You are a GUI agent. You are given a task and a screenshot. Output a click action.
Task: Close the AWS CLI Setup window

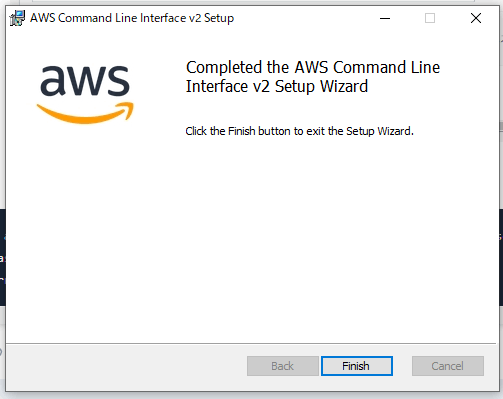476,18
